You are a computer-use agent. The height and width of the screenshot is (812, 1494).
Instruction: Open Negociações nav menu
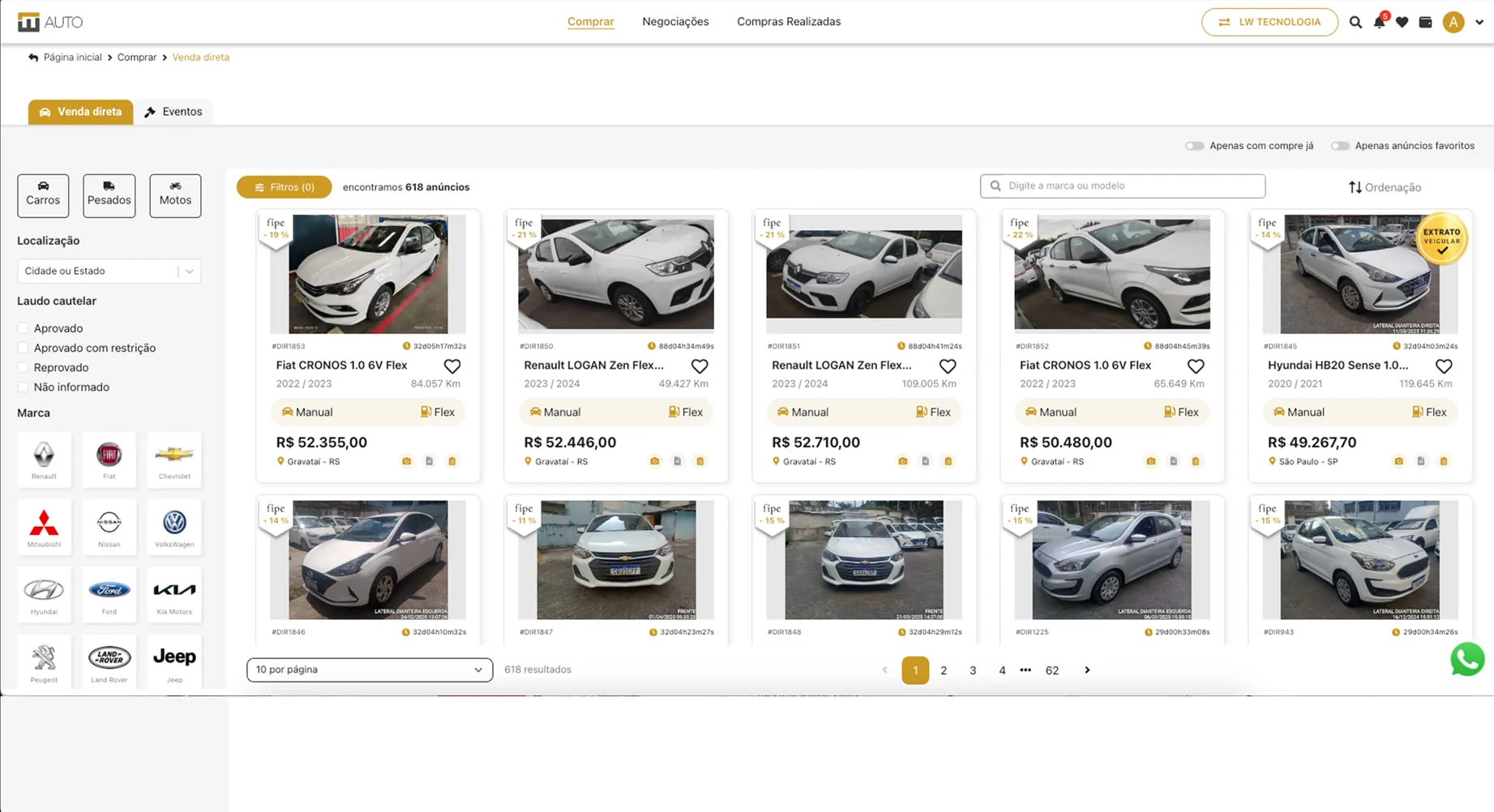675,22
